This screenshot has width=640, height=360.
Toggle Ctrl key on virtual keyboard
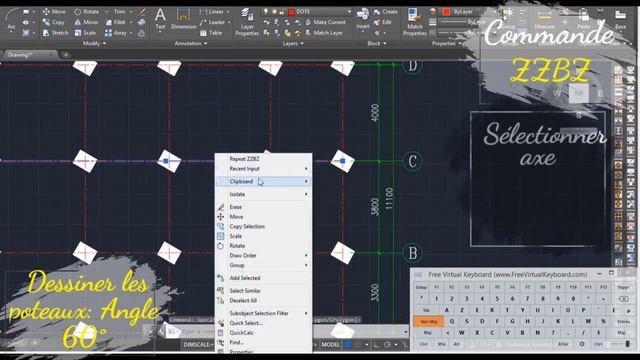point(423,344)
